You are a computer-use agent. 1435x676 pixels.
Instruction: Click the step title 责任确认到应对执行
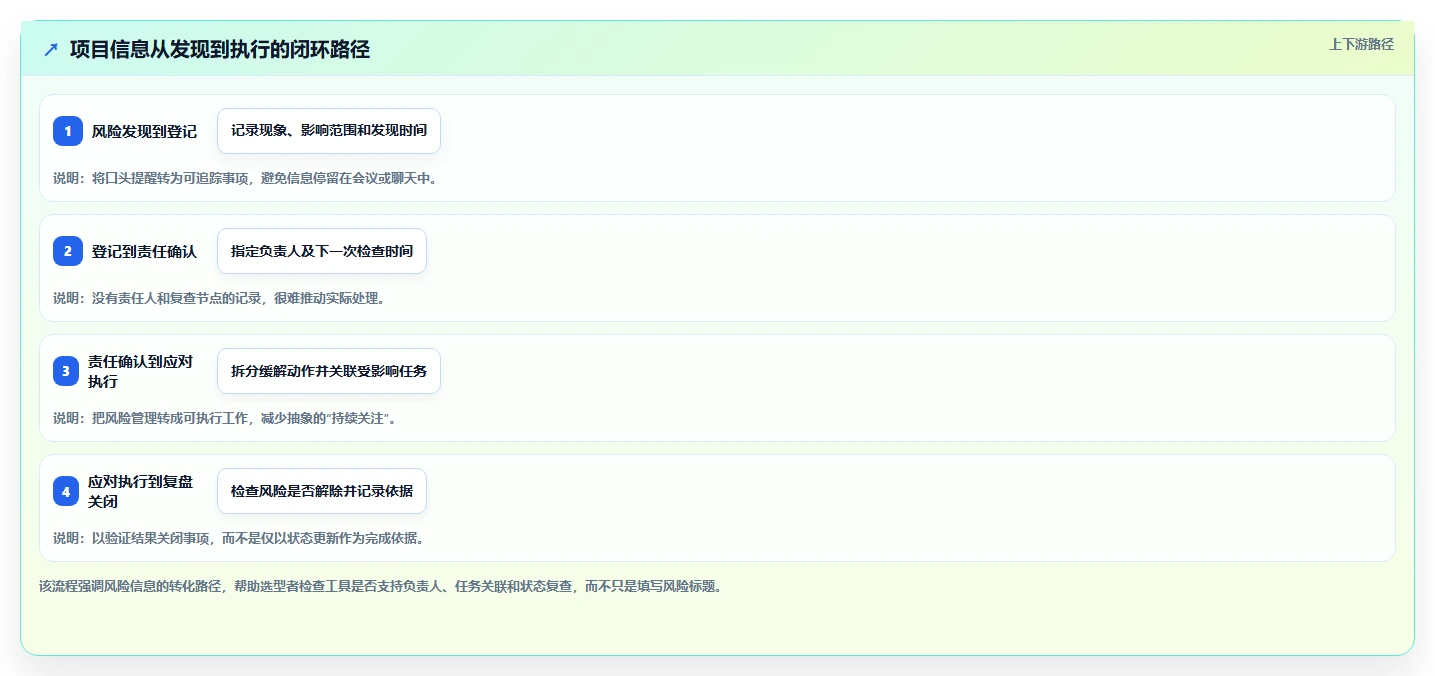coord(141,371)
